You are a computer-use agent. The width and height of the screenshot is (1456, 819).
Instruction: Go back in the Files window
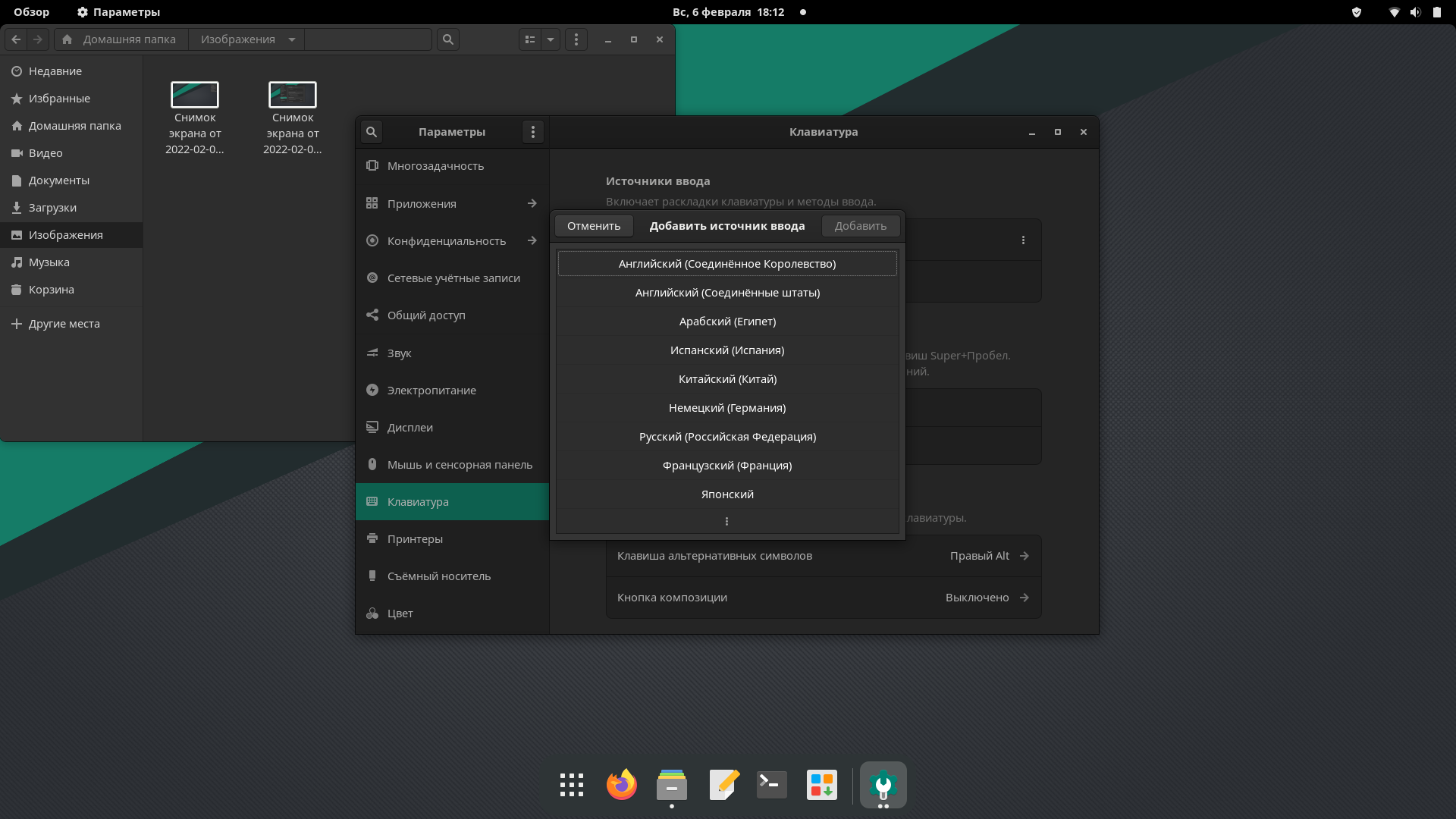pos(16,39)
